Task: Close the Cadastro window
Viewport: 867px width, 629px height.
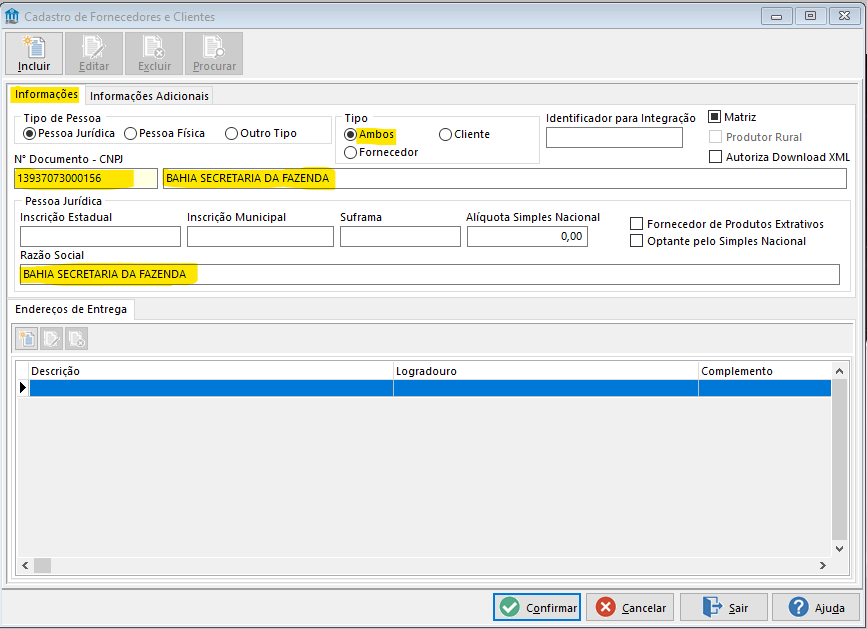Action: 844,16
